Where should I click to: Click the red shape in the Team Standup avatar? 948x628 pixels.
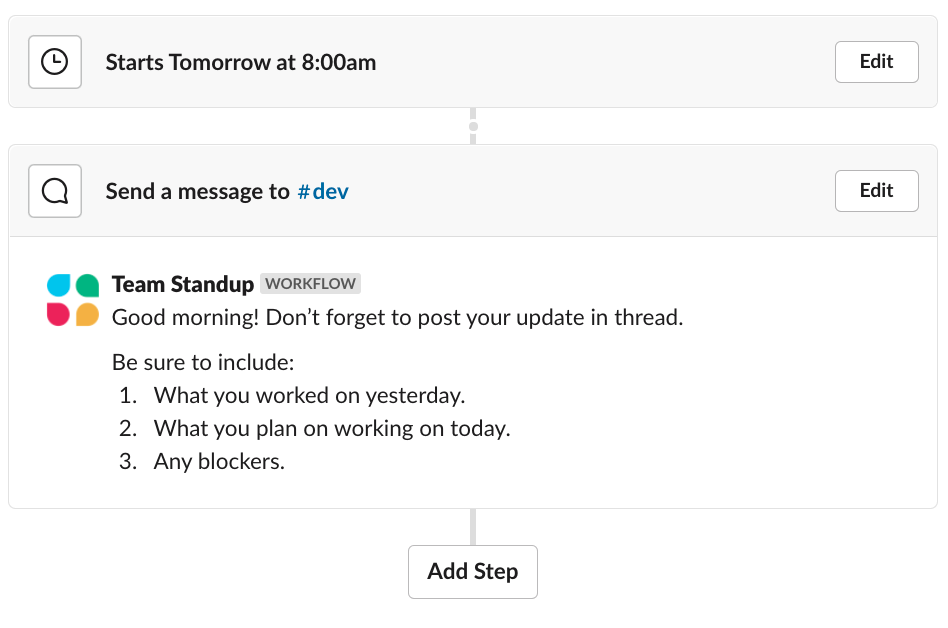click(59, 314)
